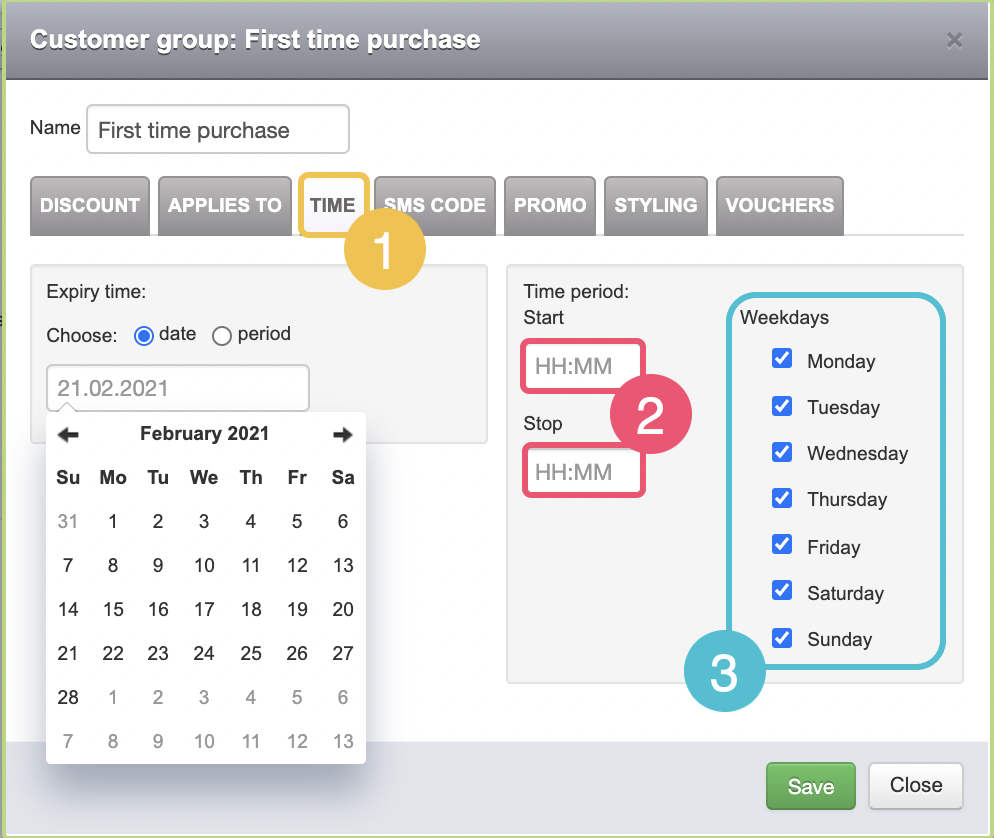The width and height of the screenshot is (994, 838).
Task: Go to previous month in calendar
Action: tap(68, 435)
